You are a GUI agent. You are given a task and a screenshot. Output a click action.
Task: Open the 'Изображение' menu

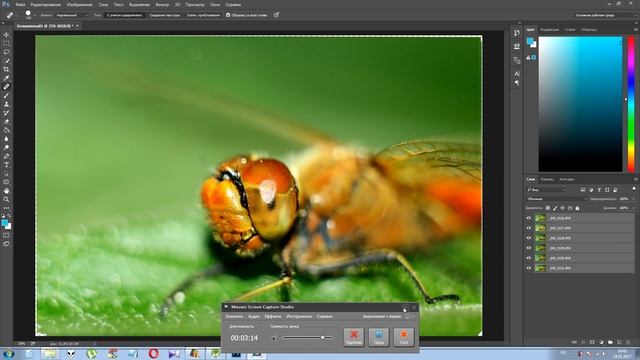(x=79, y=4)
